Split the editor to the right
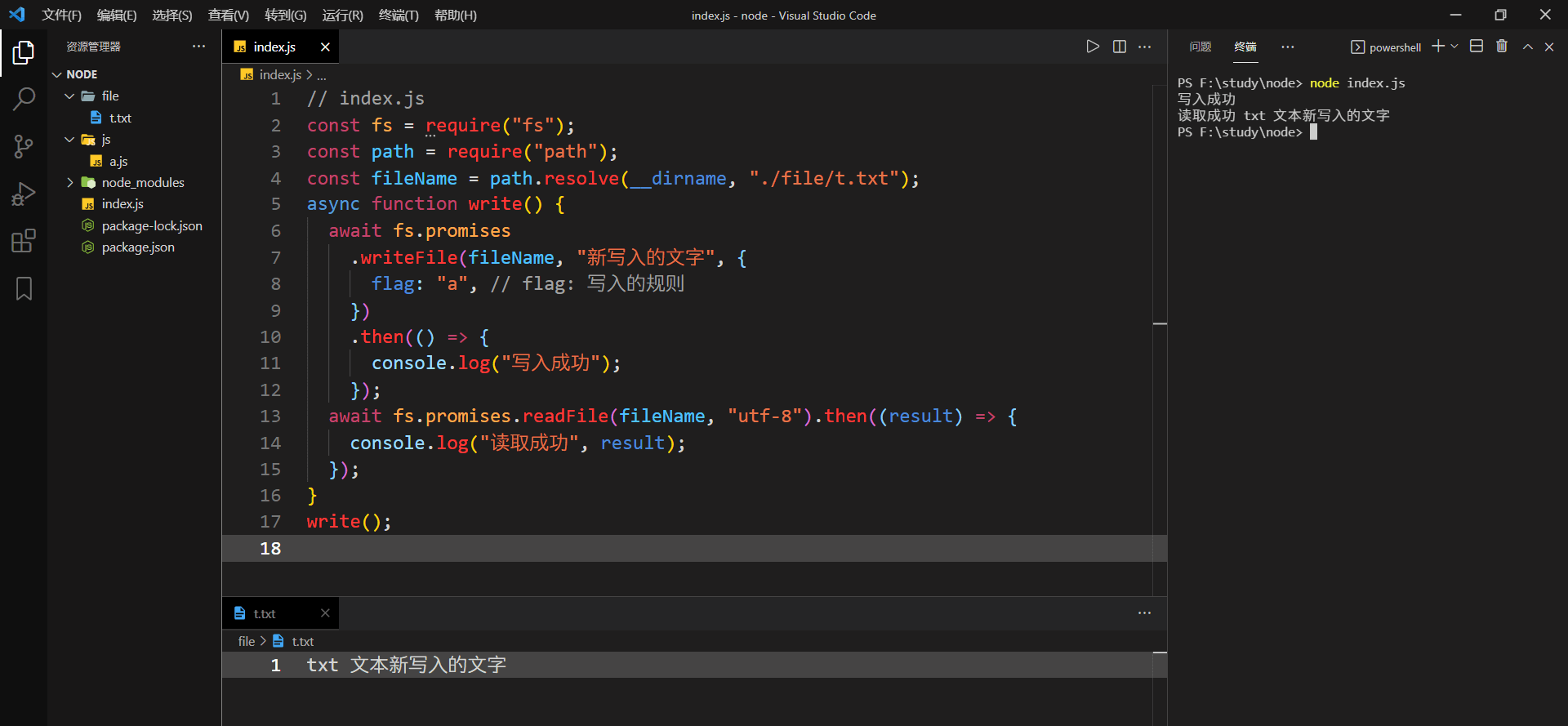 (x=1119, y=47)
